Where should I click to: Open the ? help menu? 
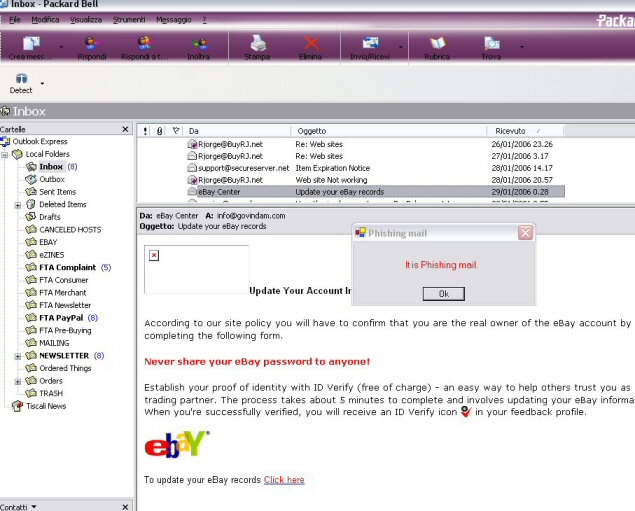(205, 20)
